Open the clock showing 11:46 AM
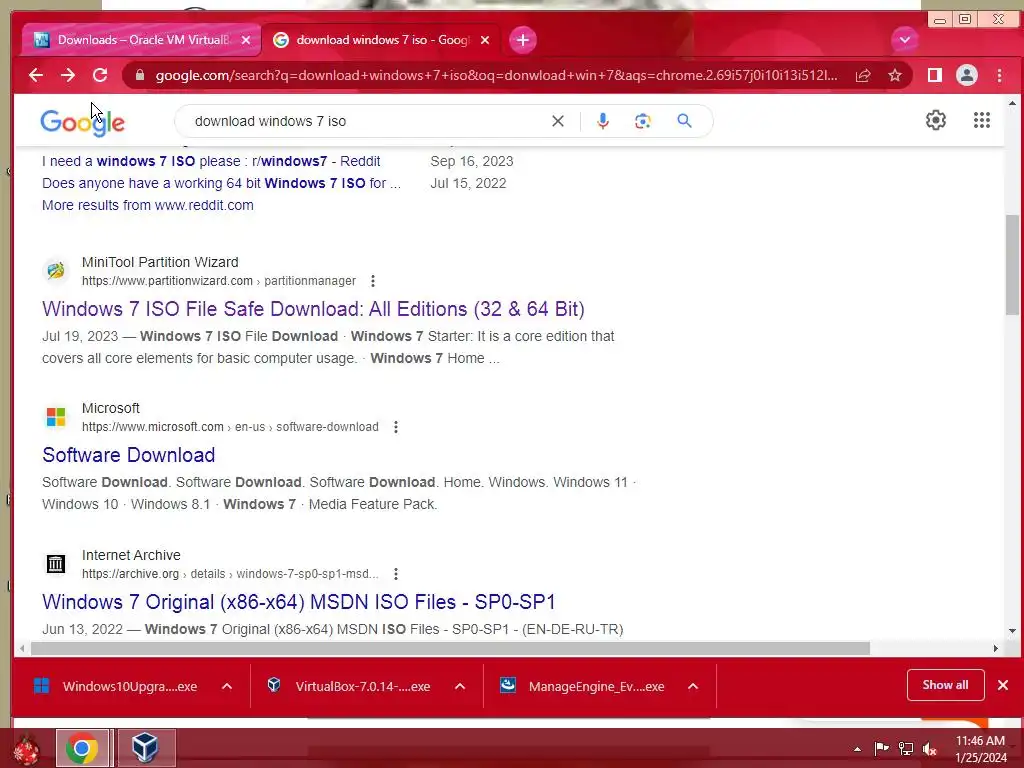Image resolution: width=1024 pixels, height=768 pixels. point(980,749)
